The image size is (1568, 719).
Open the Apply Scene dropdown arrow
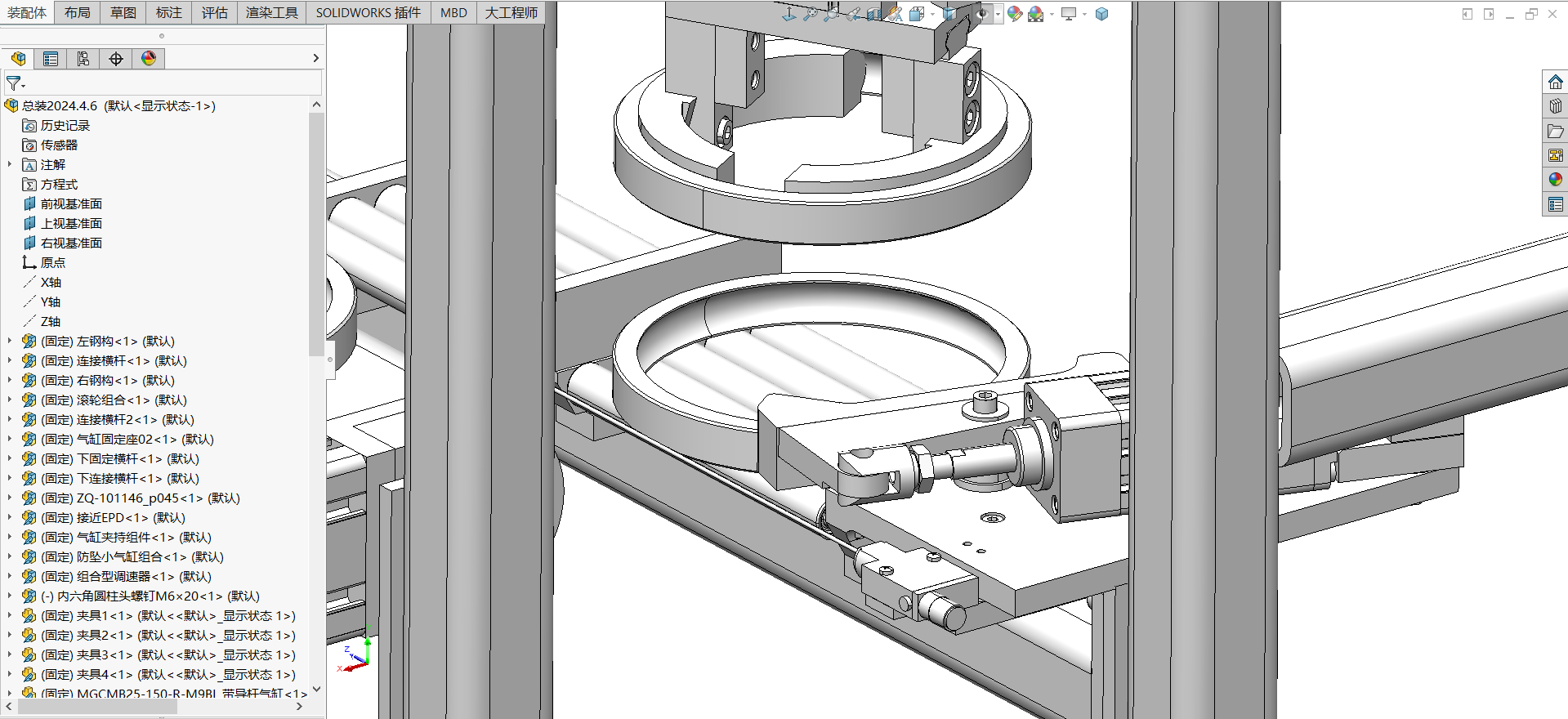pos(1052,14)
